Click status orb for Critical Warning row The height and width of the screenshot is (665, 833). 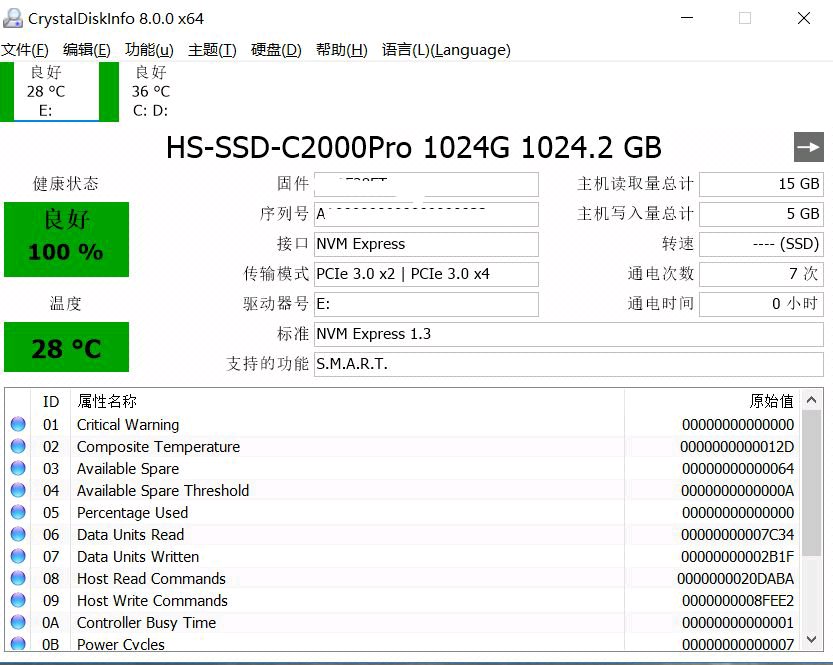(18, 424)
